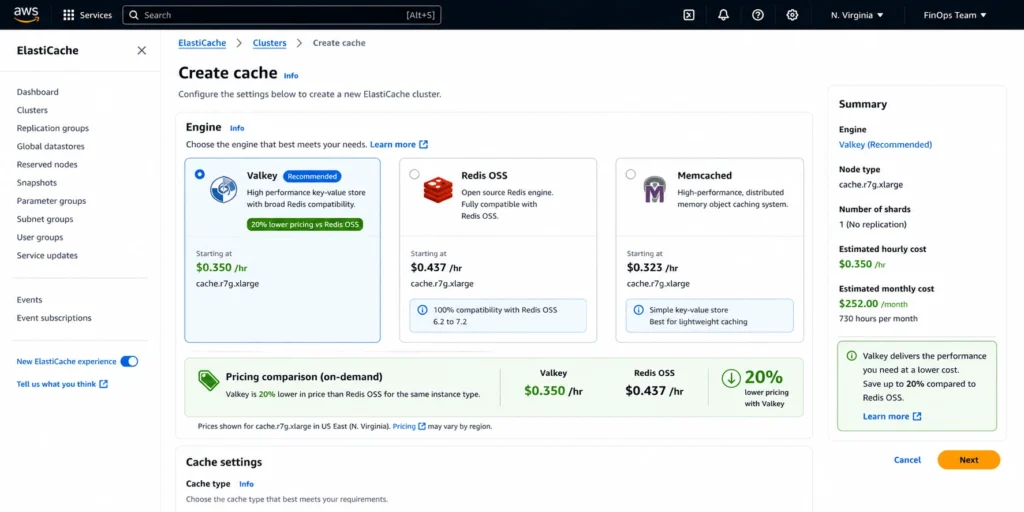Click the search magnifier icon

pos(134,15)
